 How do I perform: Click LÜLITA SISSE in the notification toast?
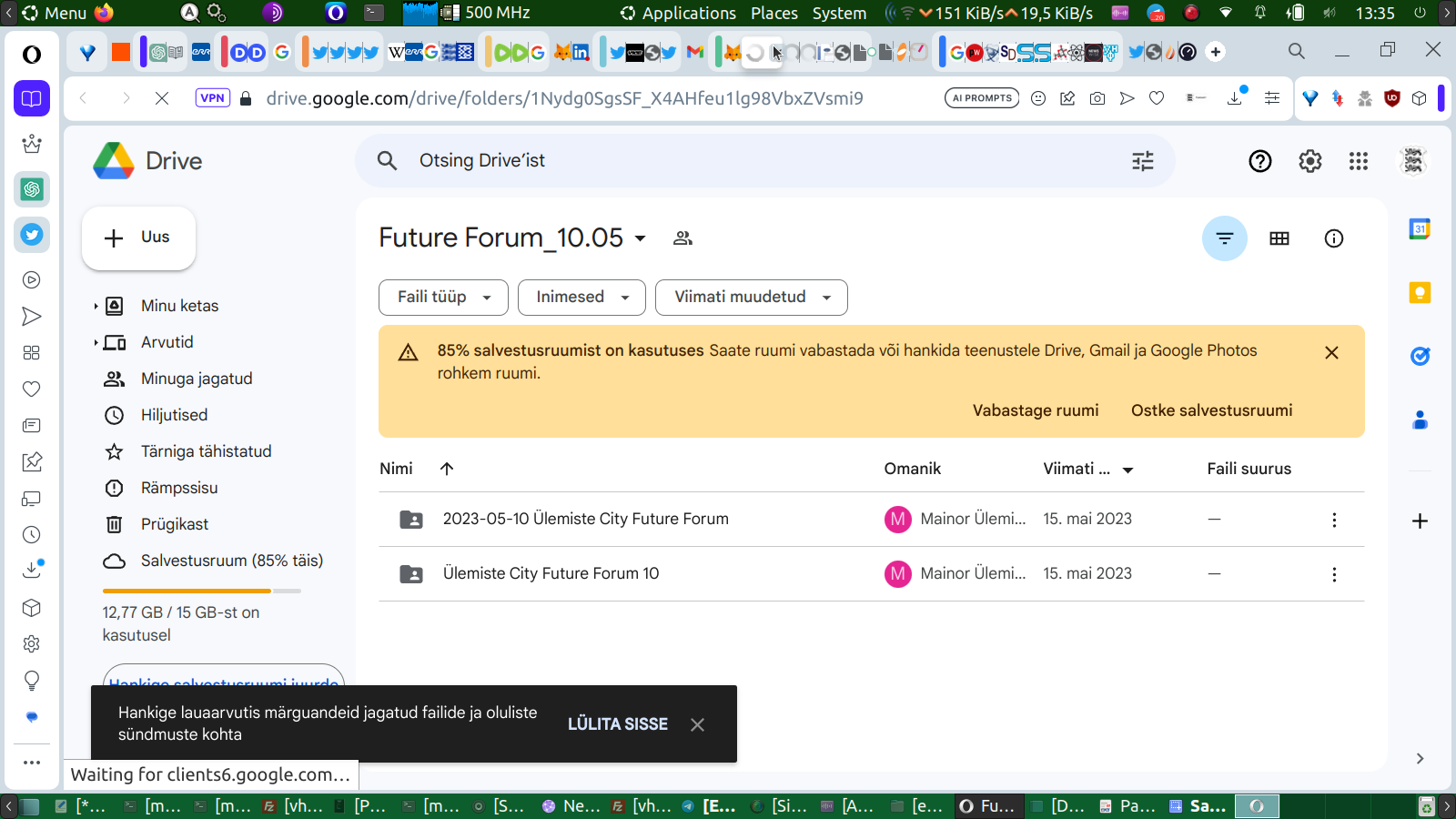tap(618, 724)
